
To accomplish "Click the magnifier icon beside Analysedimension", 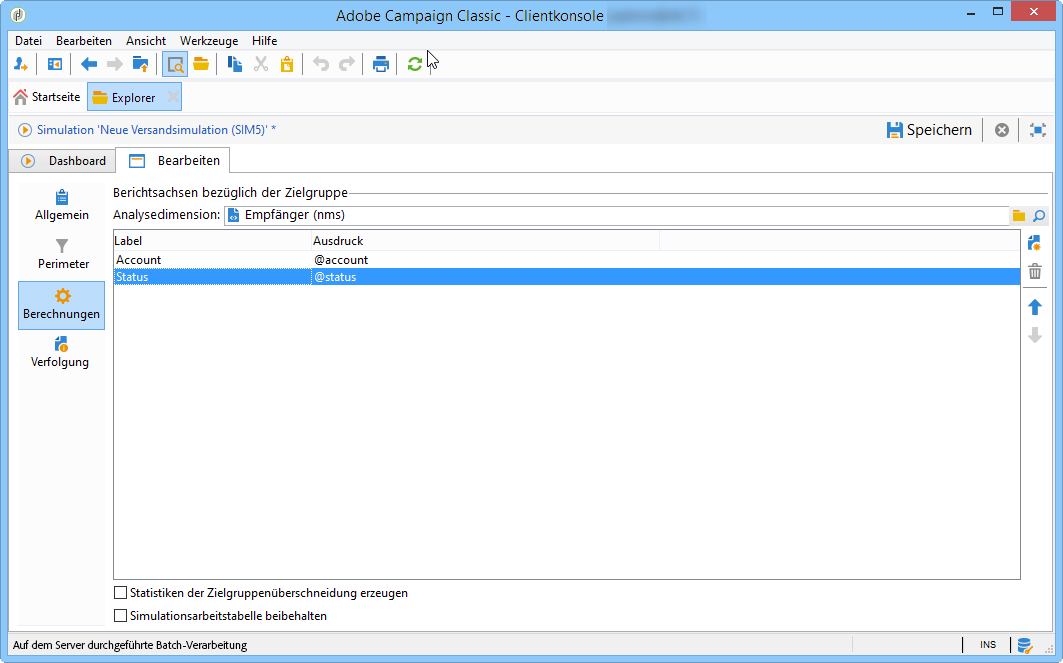I will 1039,216.
